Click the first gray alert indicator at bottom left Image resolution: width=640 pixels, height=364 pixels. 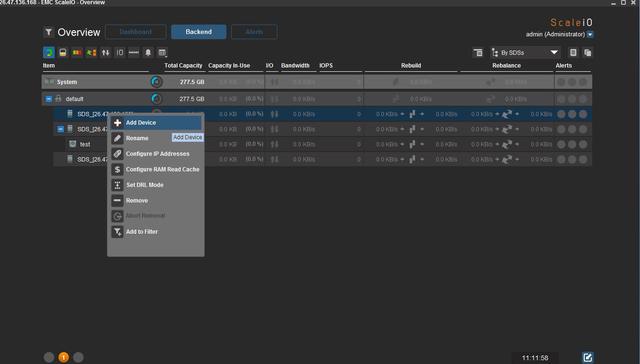(49, 357)
